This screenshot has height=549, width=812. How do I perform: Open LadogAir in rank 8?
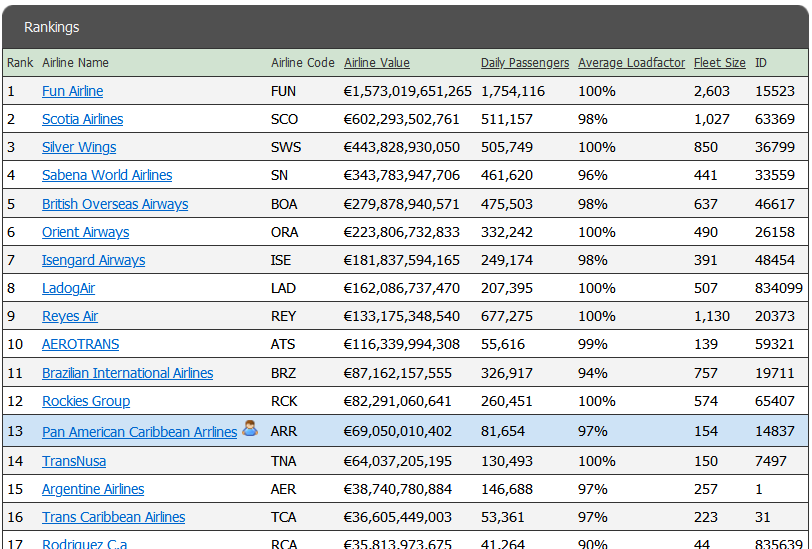point(68,288)
